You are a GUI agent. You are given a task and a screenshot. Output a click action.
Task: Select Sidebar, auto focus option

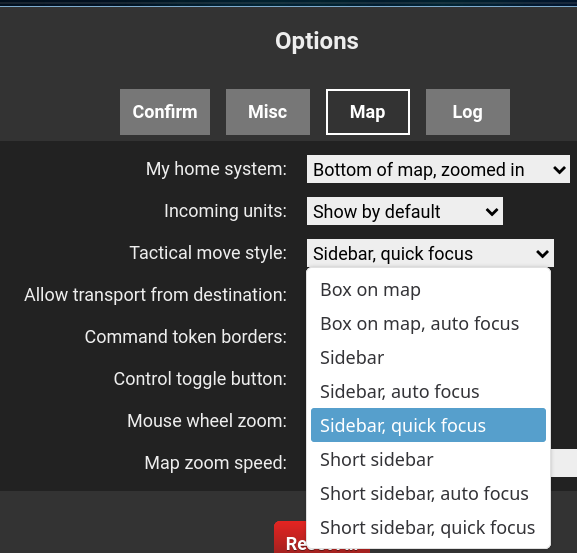click(x=428, y=391)
